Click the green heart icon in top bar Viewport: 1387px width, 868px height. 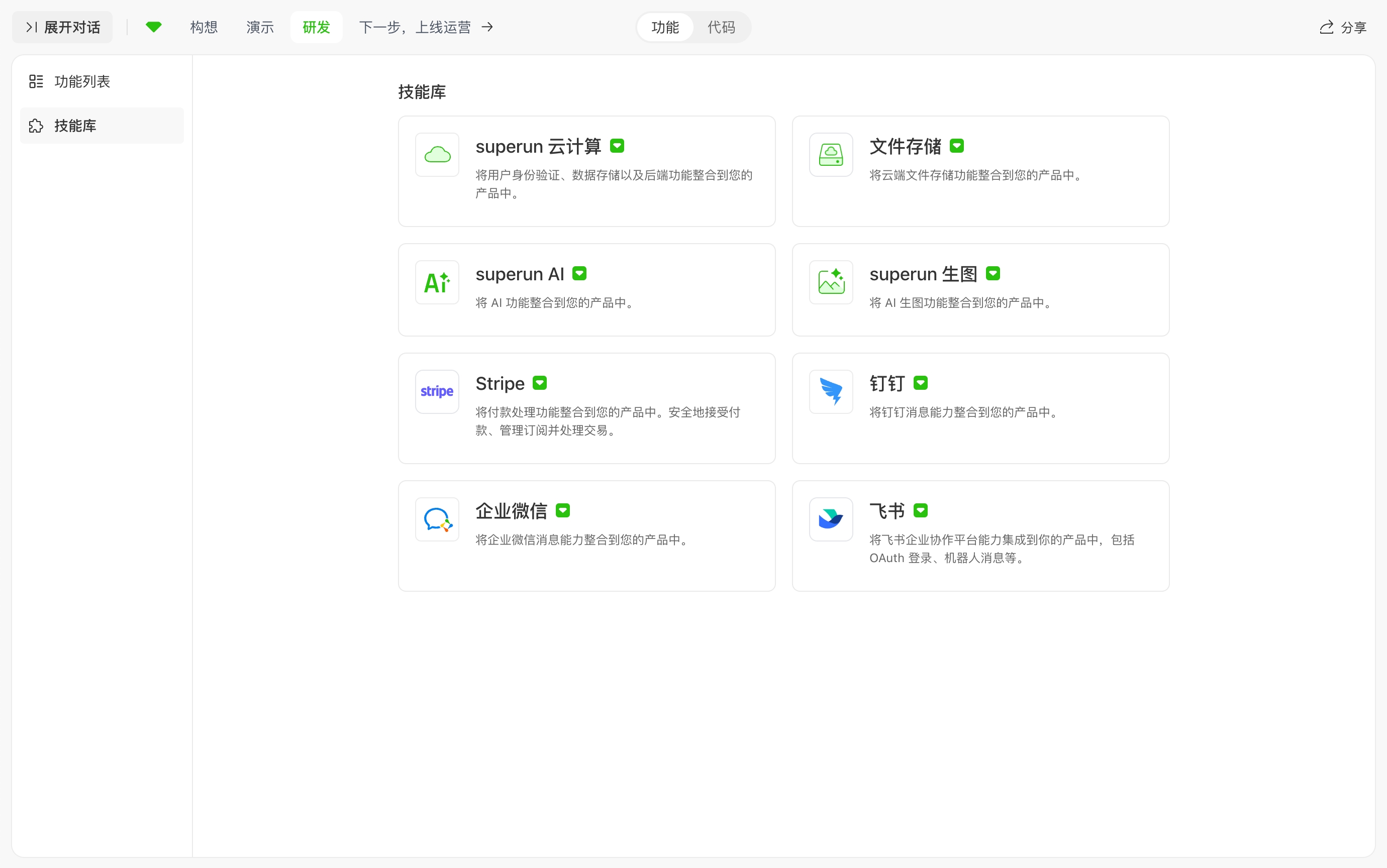(153, 27)
